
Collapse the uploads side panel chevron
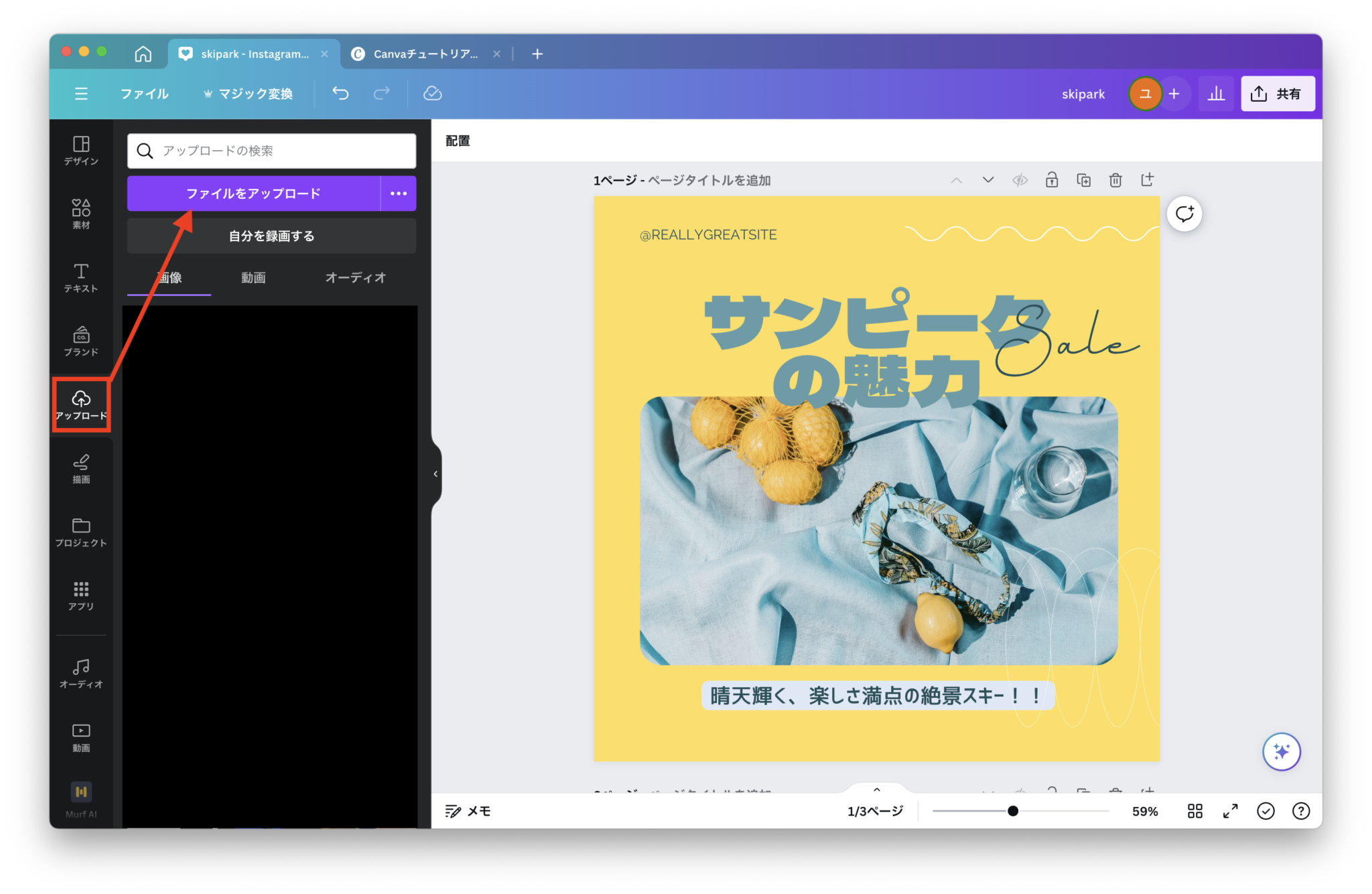point(436,473)
